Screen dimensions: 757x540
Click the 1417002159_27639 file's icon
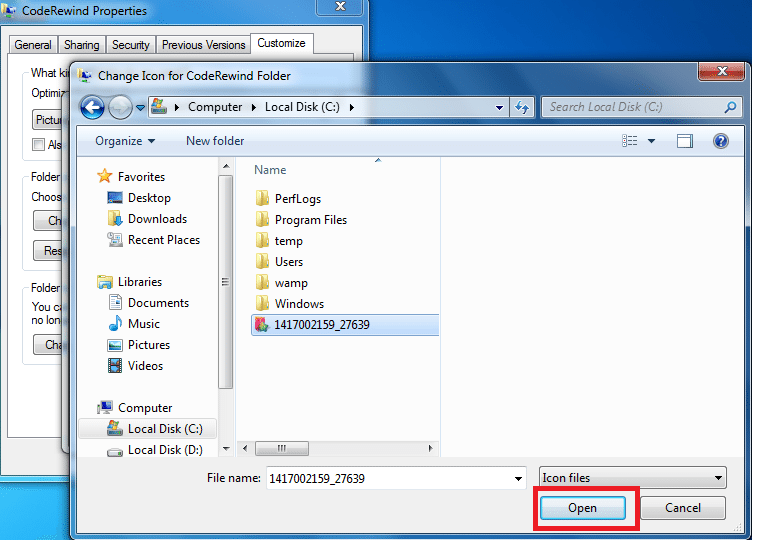tap(261, 325)
